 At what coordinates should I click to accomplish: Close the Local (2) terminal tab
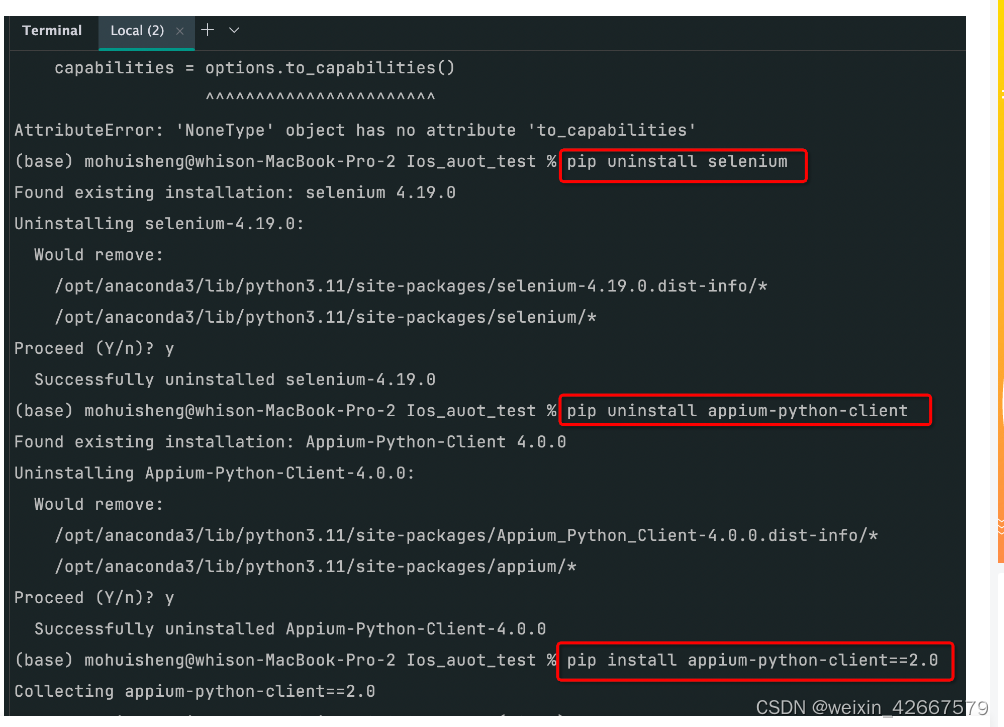tap(179, 31)
